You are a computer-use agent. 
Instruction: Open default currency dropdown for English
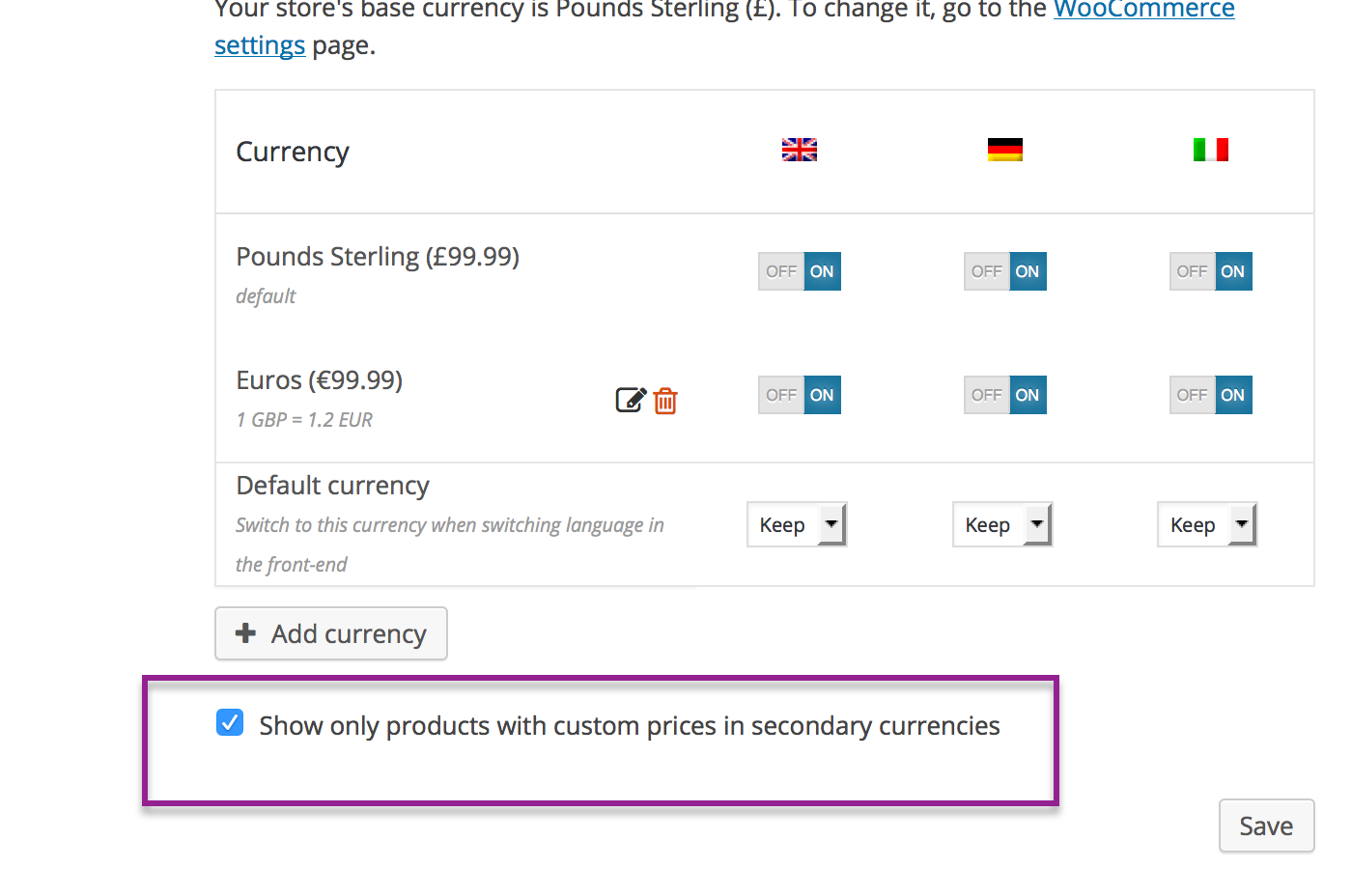tap(797, 525)
